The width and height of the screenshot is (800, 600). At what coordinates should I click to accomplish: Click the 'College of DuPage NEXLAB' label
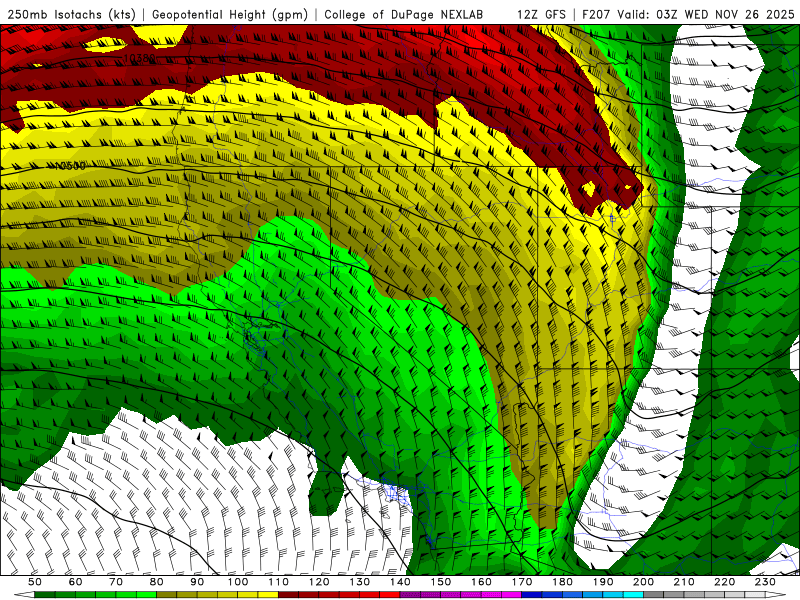[x=404, y=14]
